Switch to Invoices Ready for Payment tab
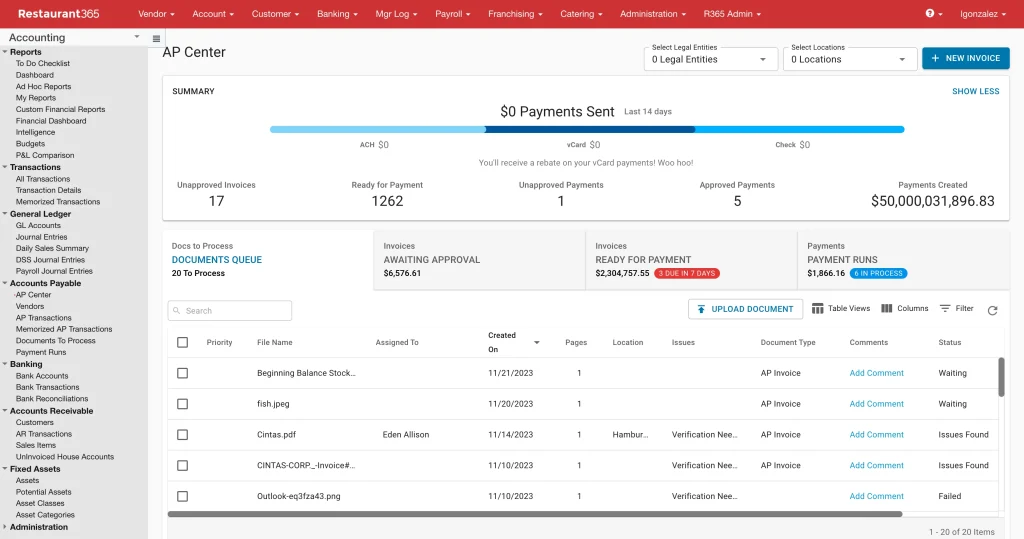Viewport: 1024px width, 539px height. point(692,260)
